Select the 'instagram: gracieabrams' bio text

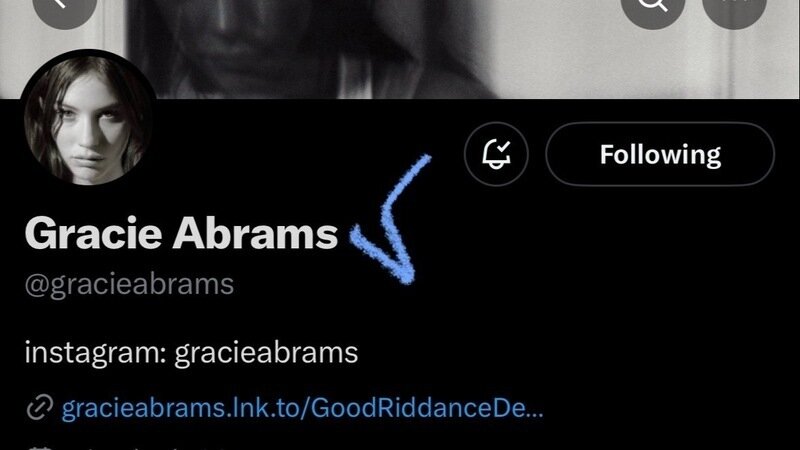(x=191, y=353)
